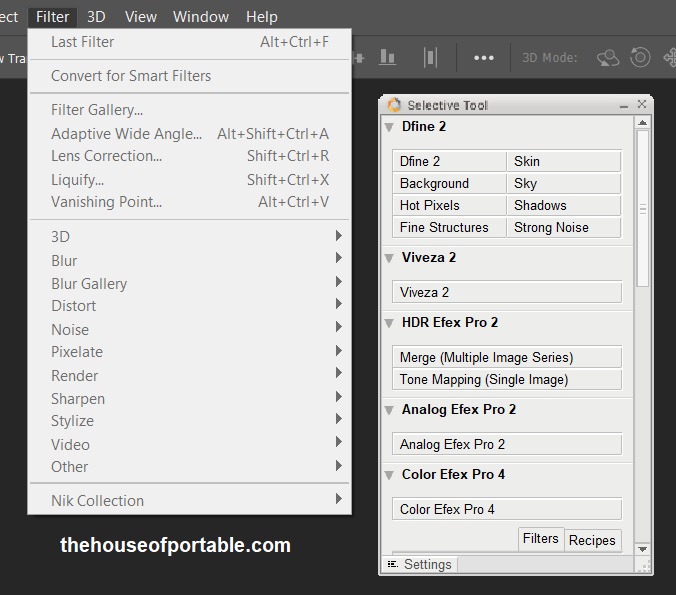The image size is (676, 595).
Task: Open the Window menu
Action: coord(200,17)
